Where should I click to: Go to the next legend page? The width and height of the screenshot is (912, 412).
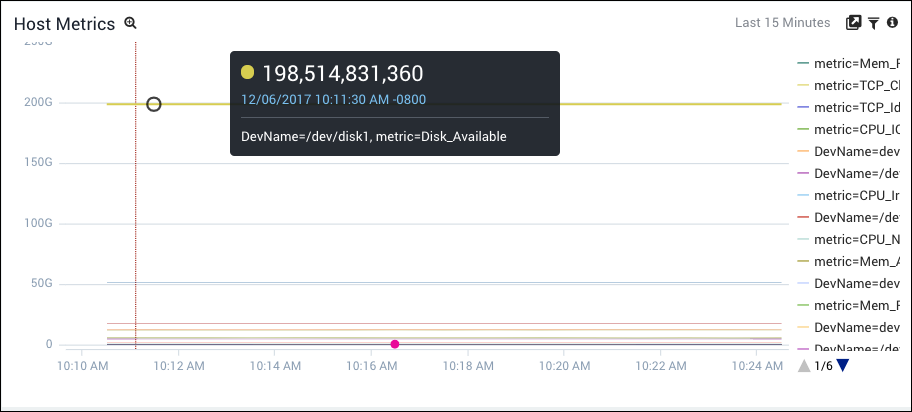tap(842, 366)
